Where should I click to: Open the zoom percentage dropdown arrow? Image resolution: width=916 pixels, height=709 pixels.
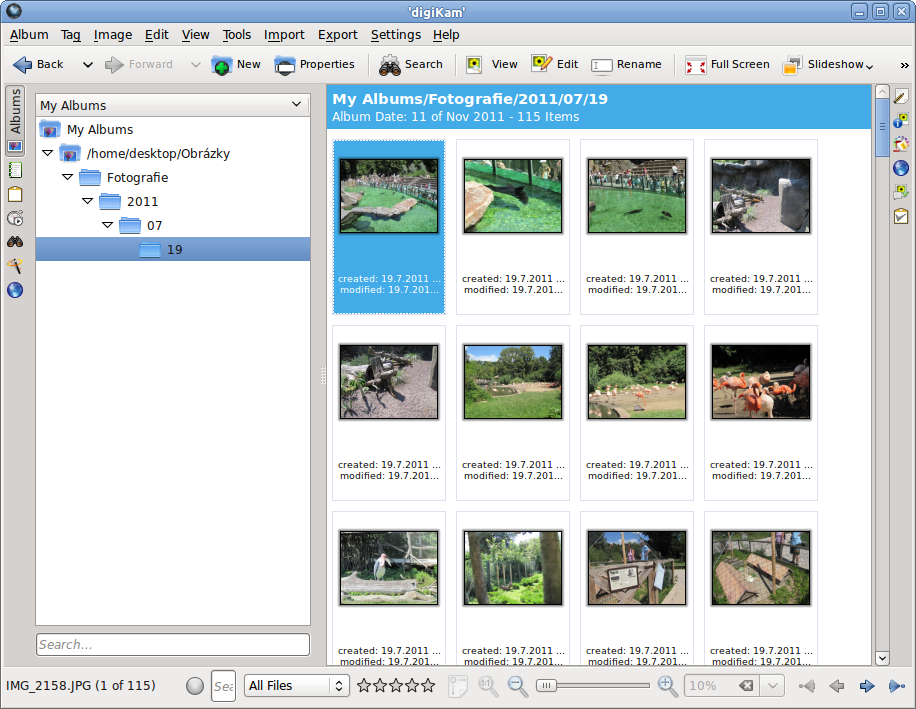click(x=773, y=686)
